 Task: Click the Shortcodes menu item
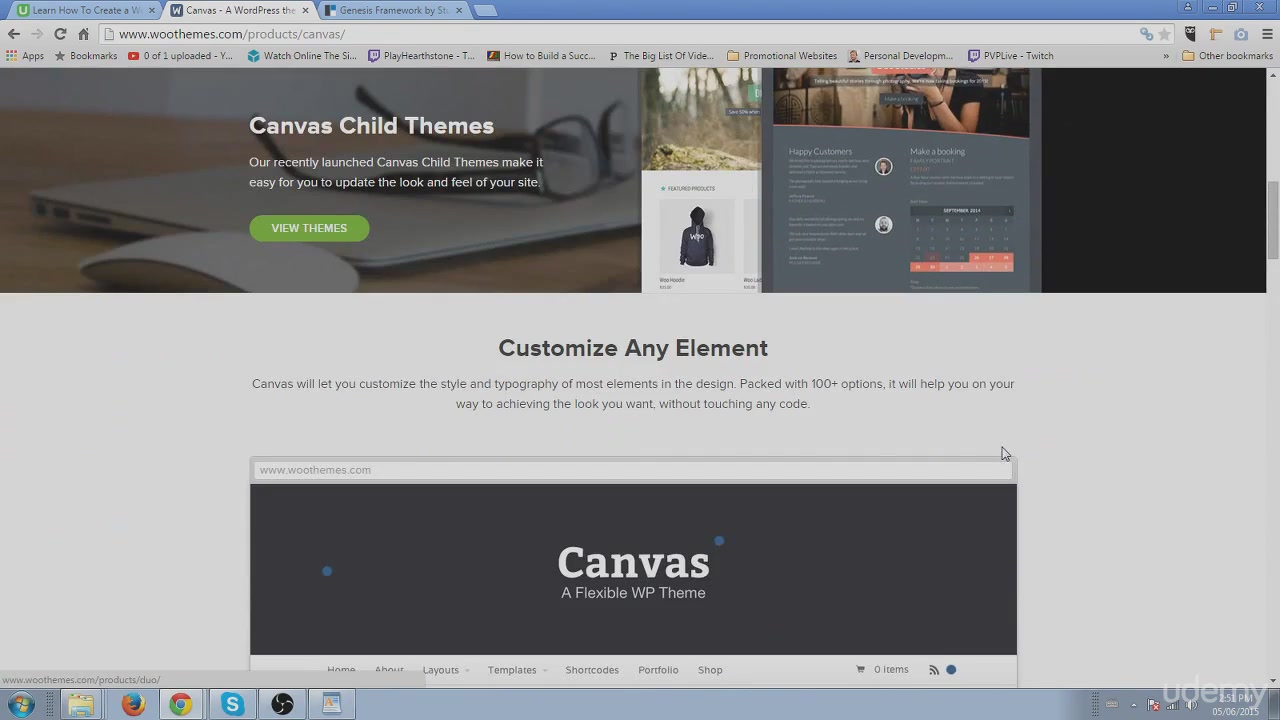pos(592,670)
